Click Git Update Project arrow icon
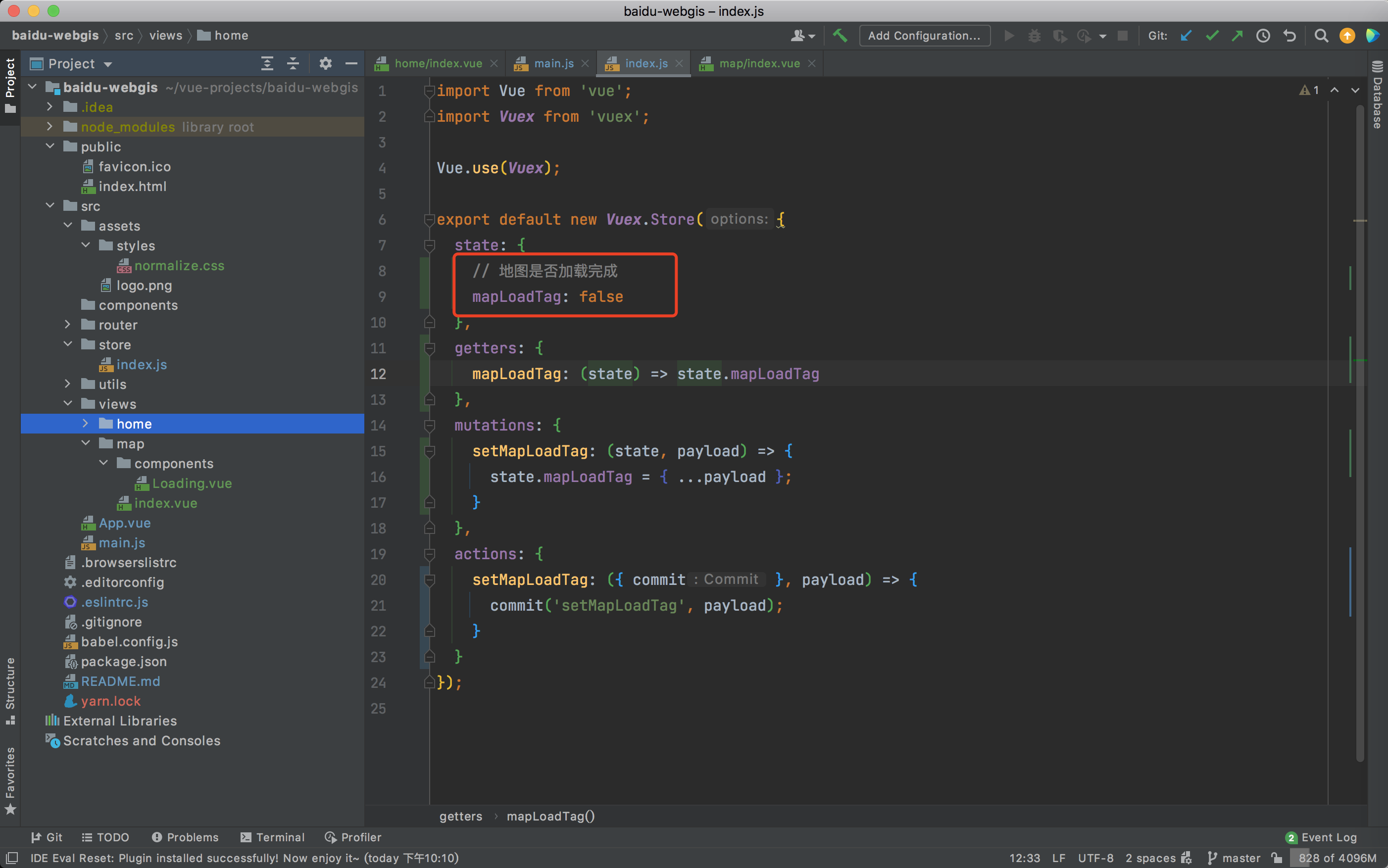The height and width of the screenshot is (868, 1388). [1185, 36]
